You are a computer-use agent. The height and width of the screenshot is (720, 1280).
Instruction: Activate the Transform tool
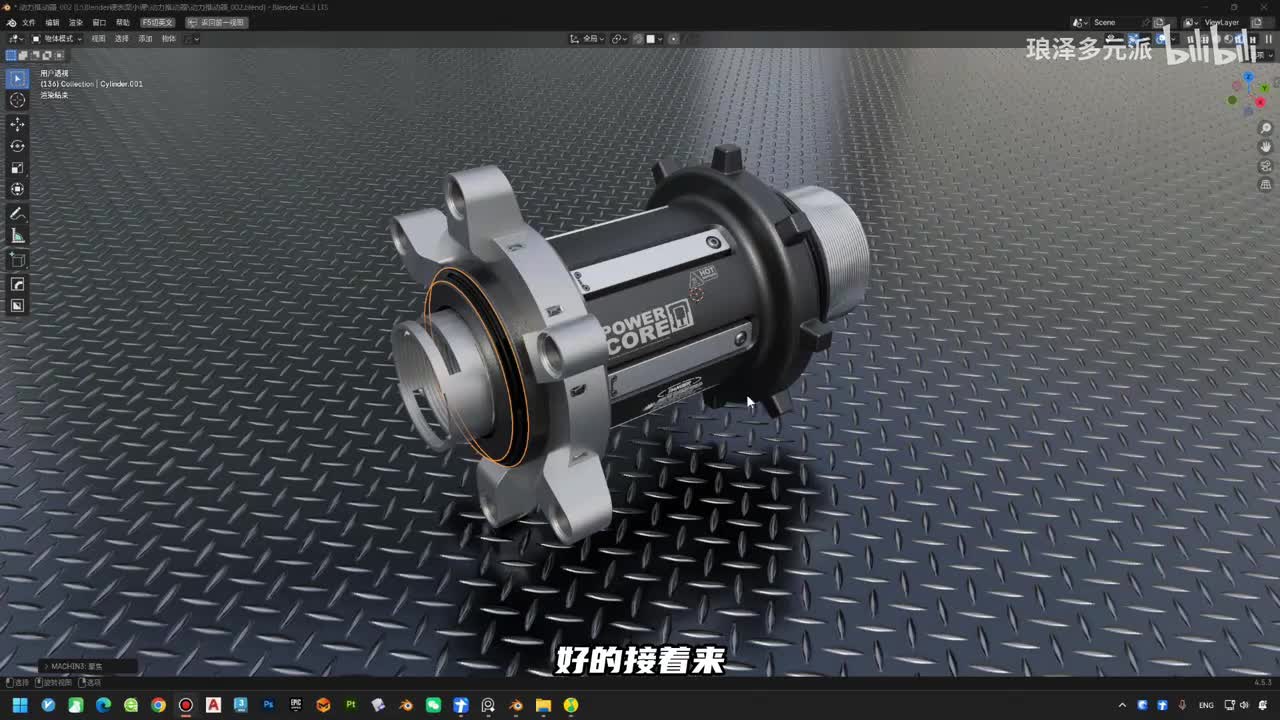click(x=17, y=189)
